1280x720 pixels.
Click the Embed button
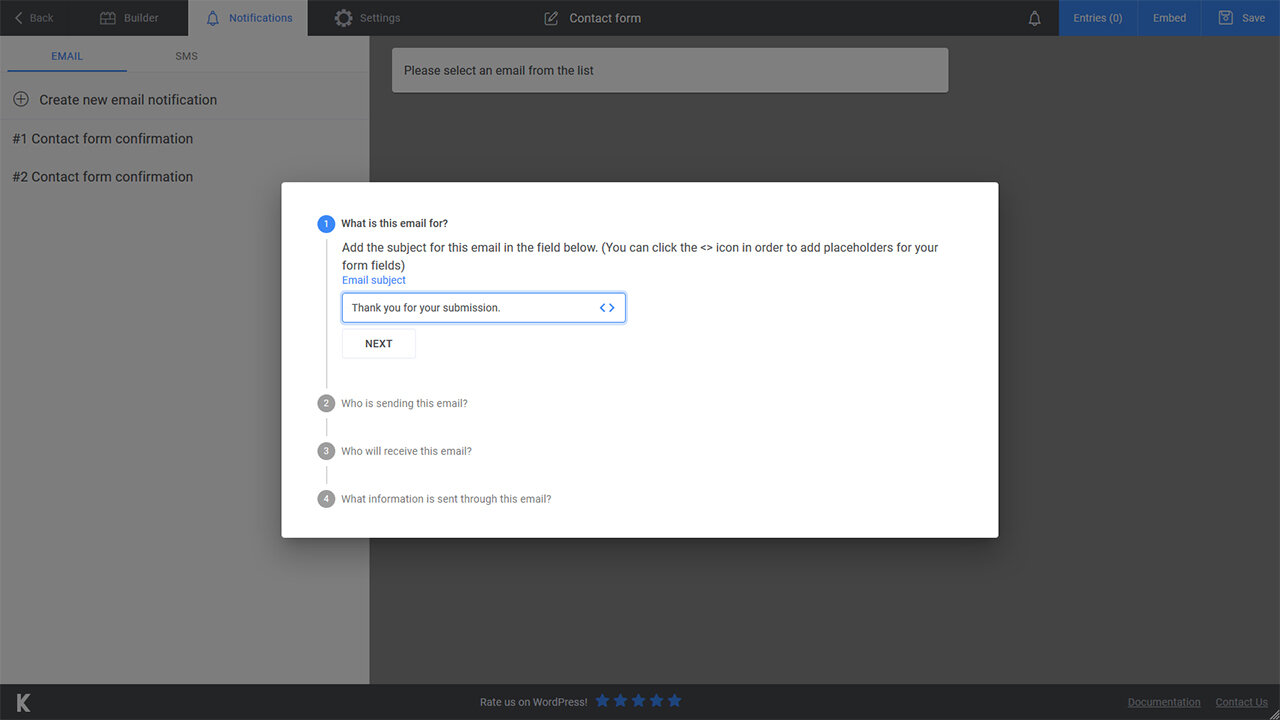[x=1169, y=18]
